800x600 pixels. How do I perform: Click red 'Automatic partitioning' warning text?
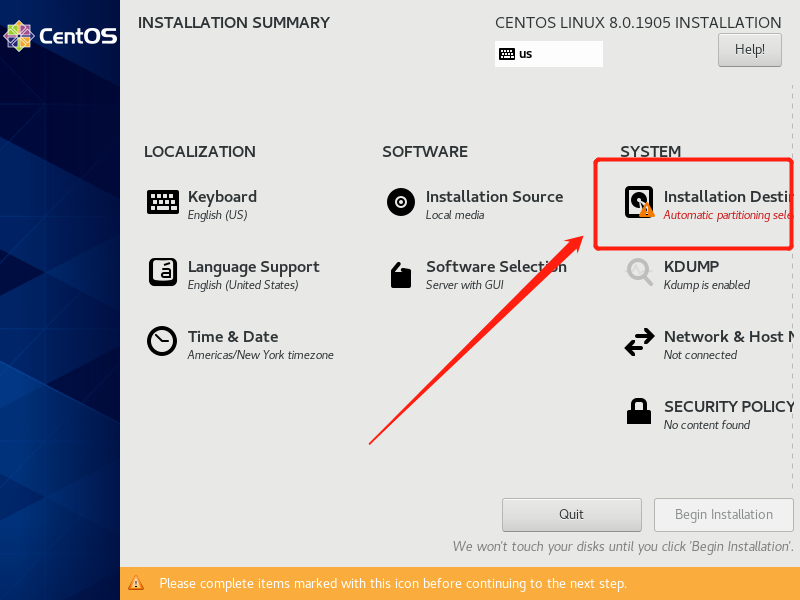pos(729,215)
